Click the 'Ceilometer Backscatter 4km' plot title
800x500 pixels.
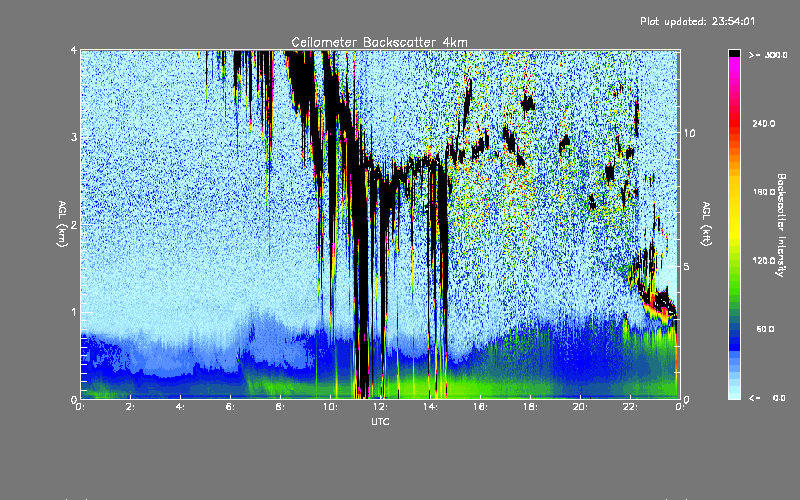point(379,42)
